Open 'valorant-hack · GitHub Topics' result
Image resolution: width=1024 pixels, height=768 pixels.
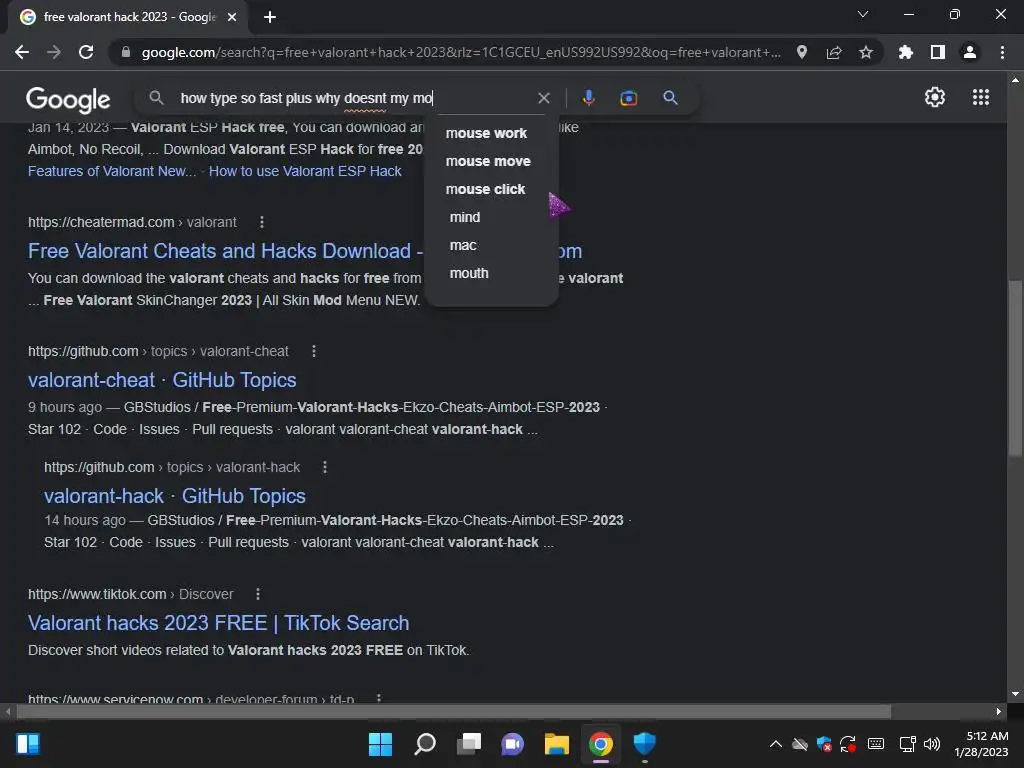pyautogui.click(x=175, y=496)
